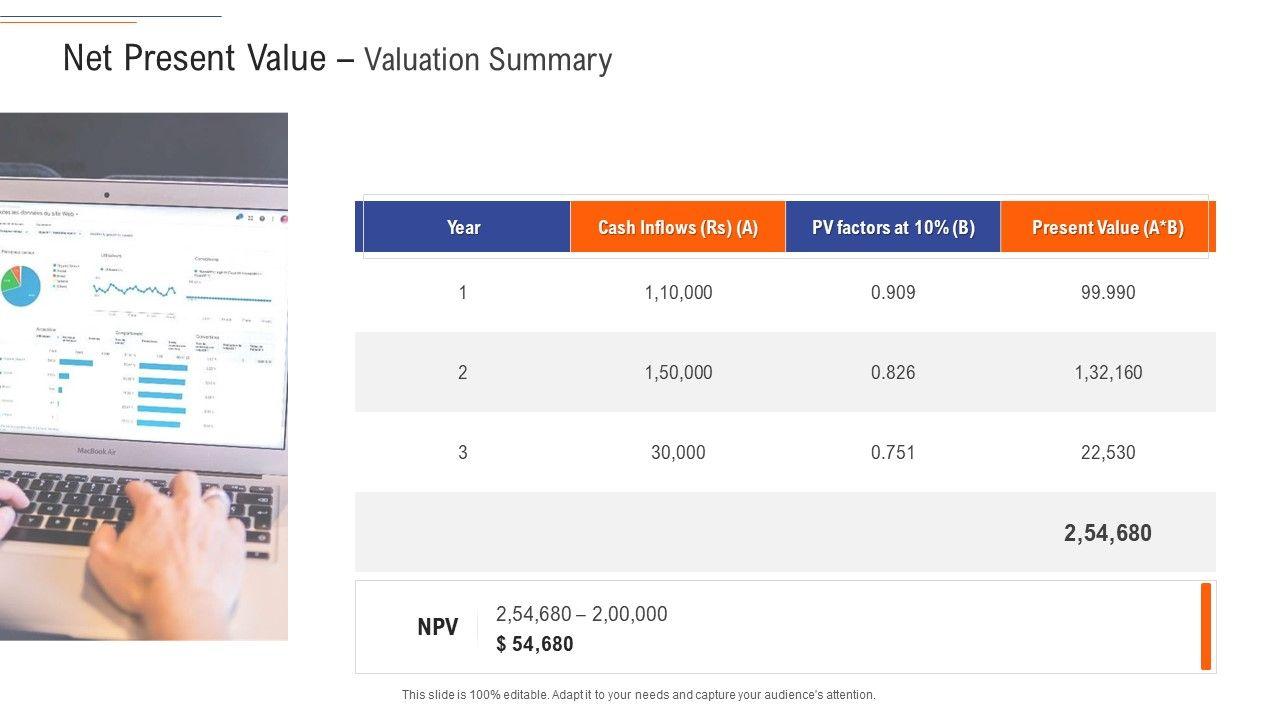
Task: Click the 'Cash Inflows (Rs) (A)' header
Action: (x=678, y=227)
